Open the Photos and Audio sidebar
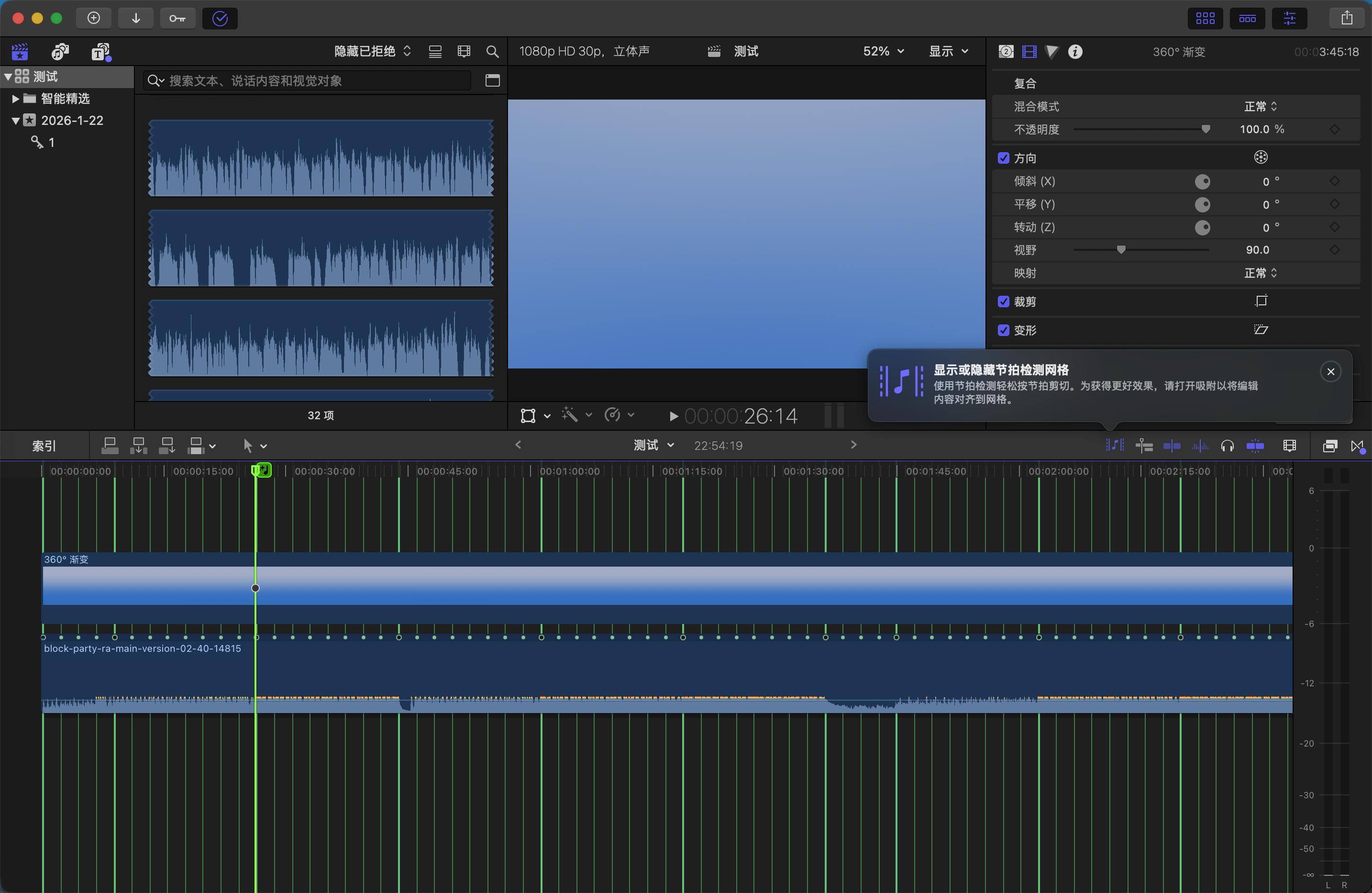Viewport: 1372px width, 893px height. [60, 52]
